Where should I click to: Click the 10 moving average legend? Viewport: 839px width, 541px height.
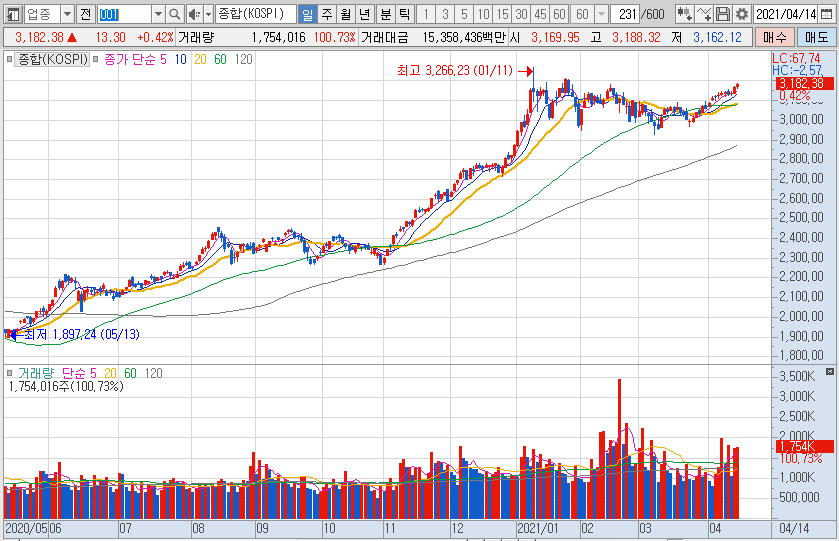[180, 59]
